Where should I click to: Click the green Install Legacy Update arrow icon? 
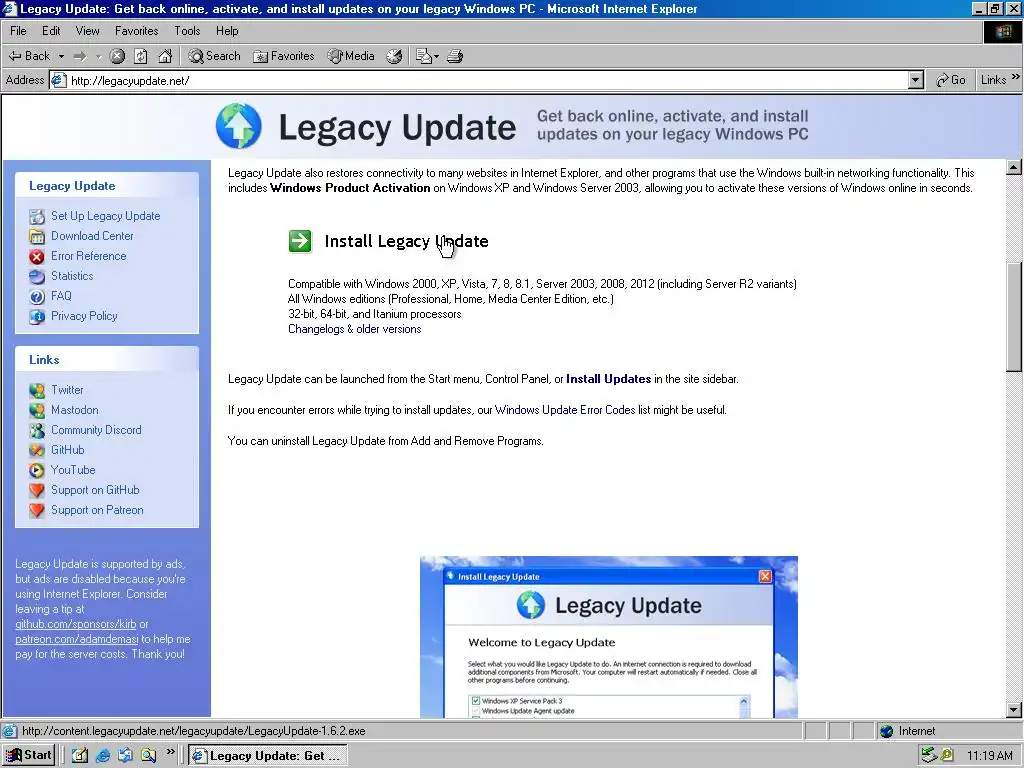pos(300,240)
